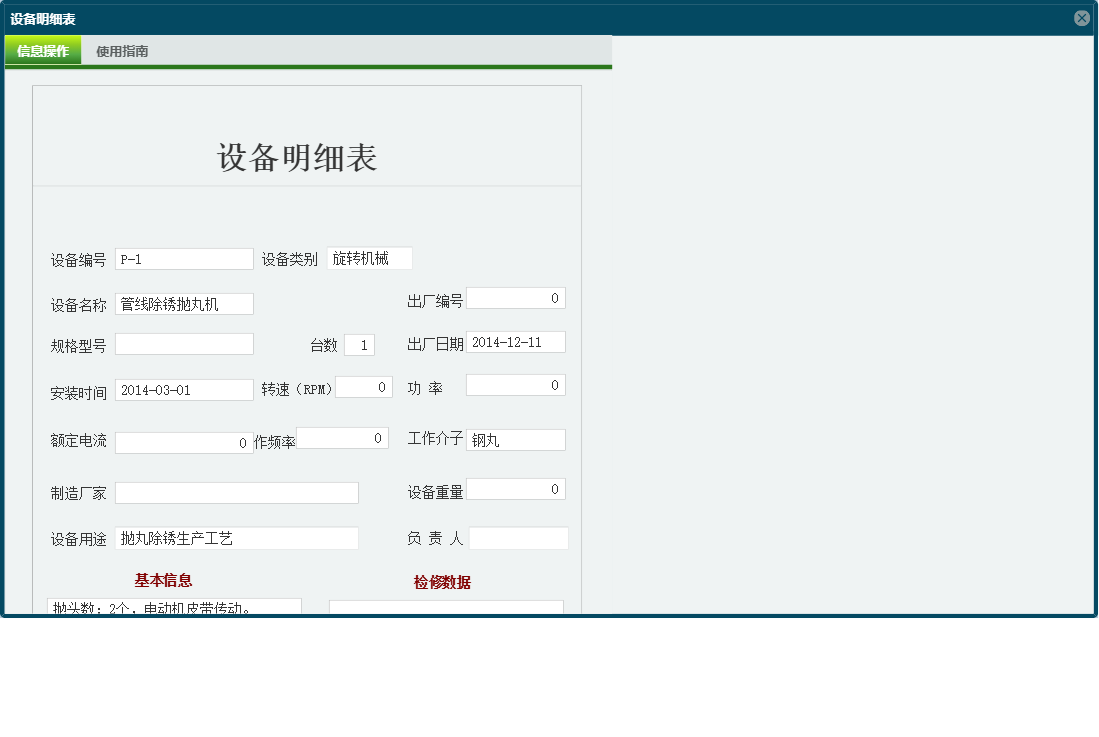
Task: Click the 功率 input field
Action: pyautogui.click(x=515, y=384)
